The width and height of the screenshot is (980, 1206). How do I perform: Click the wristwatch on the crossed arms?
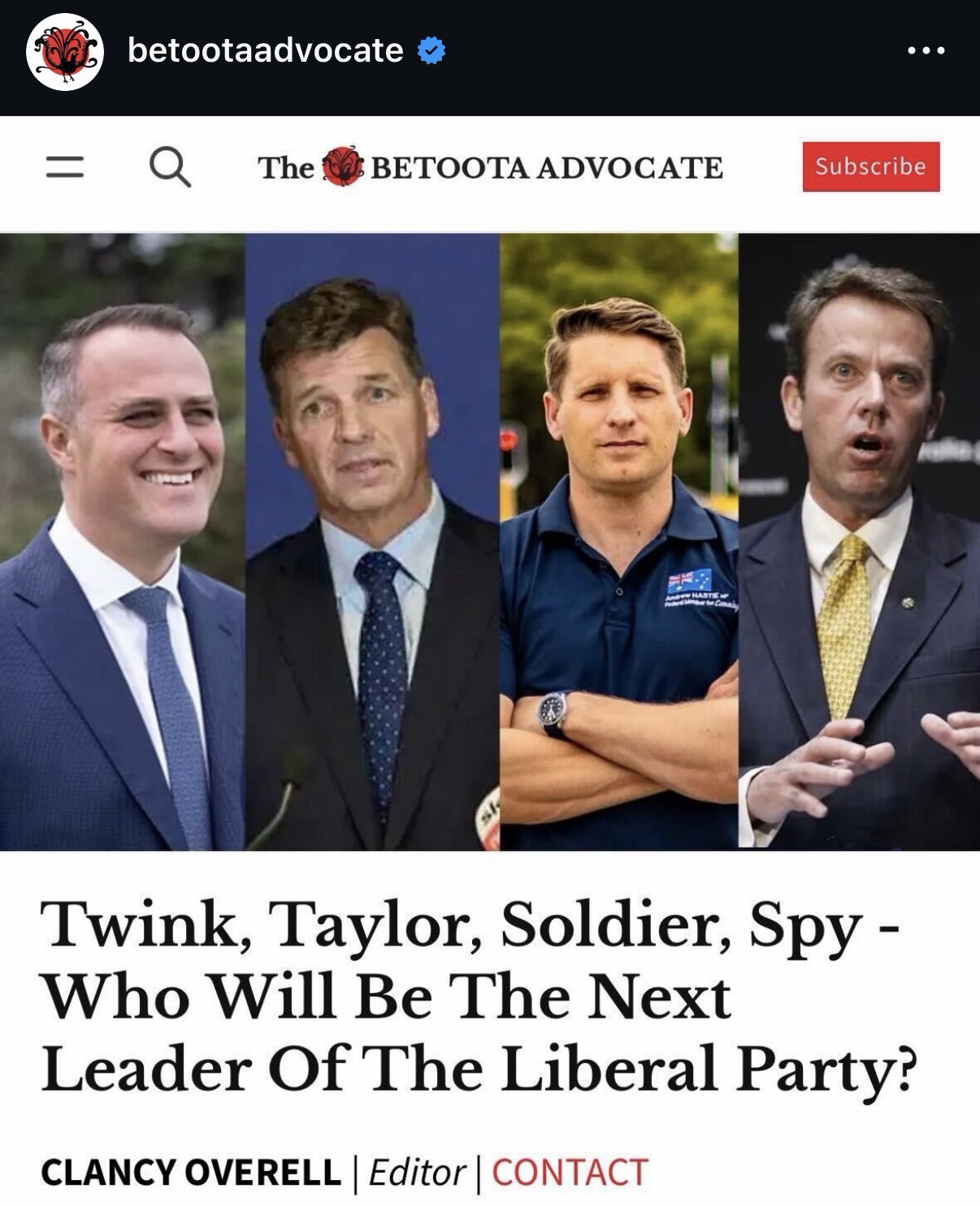(x=554, y=713)
